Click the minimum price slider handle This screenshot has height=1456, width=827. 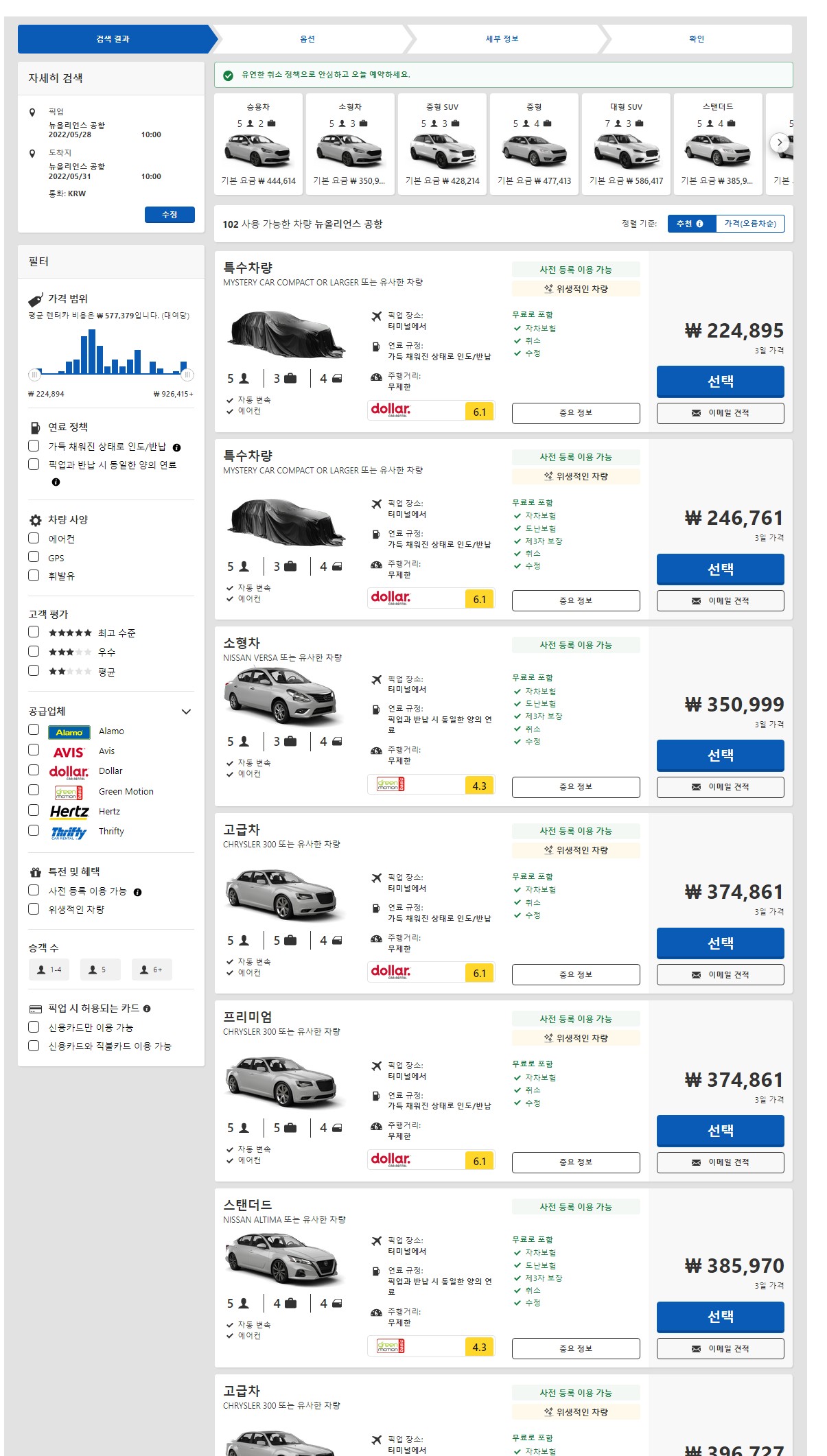click(x=34, y=375)
